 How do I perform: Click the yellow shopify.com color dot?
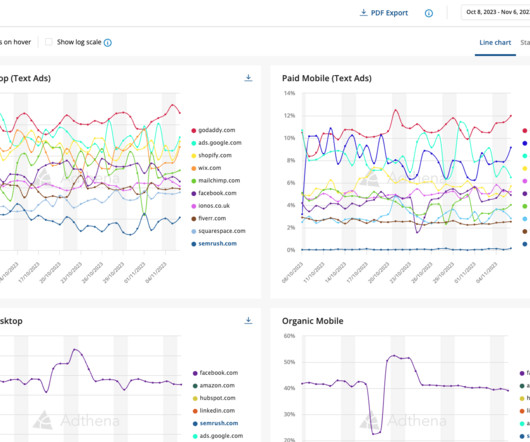click(x=194, y=156)
